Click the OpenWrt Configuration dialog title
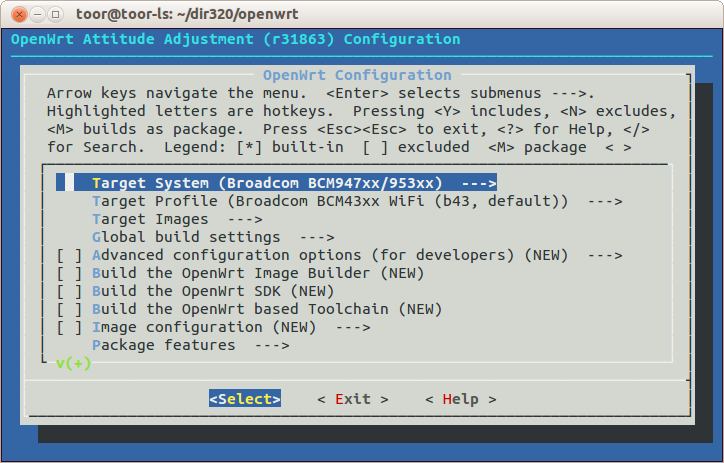 357,75
